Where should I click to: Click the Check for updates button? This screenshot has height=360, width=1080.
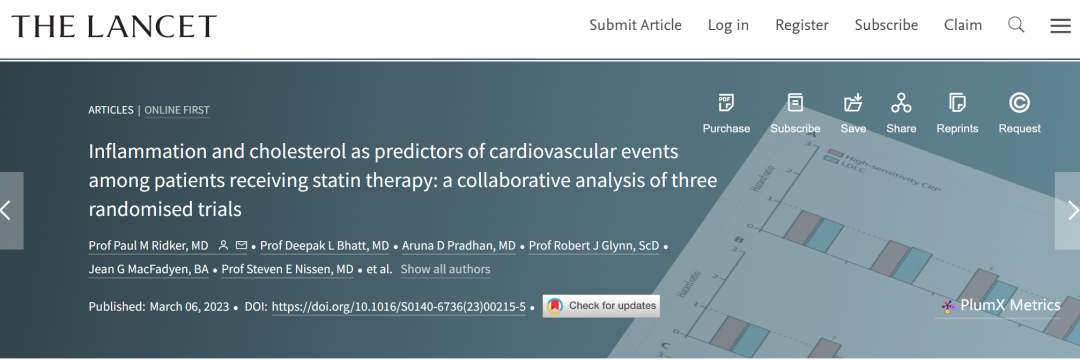601,306
